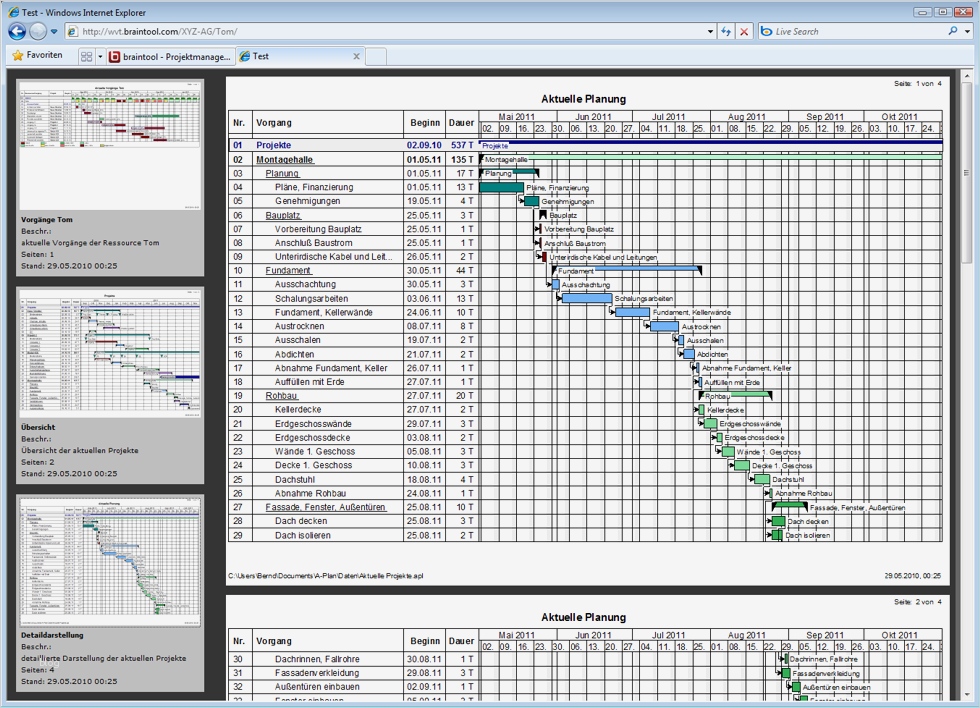Click the Aug 2011 month header
Screen dimensions: 980x708
[747, 117]
